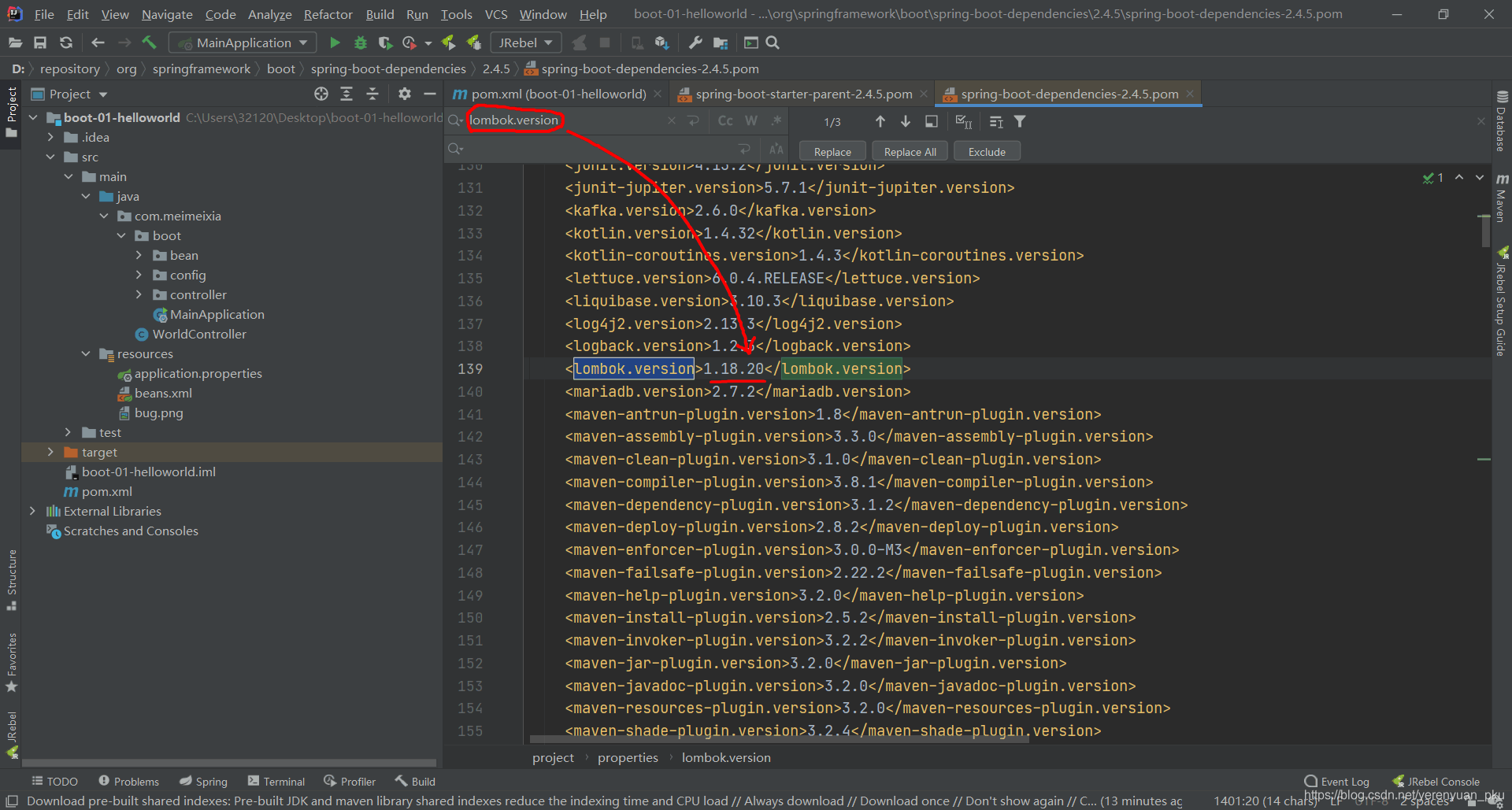The image size is (1512, 810).
Task: Open the JRebel dropdown in the toolbar
Action: click(525, 43)
